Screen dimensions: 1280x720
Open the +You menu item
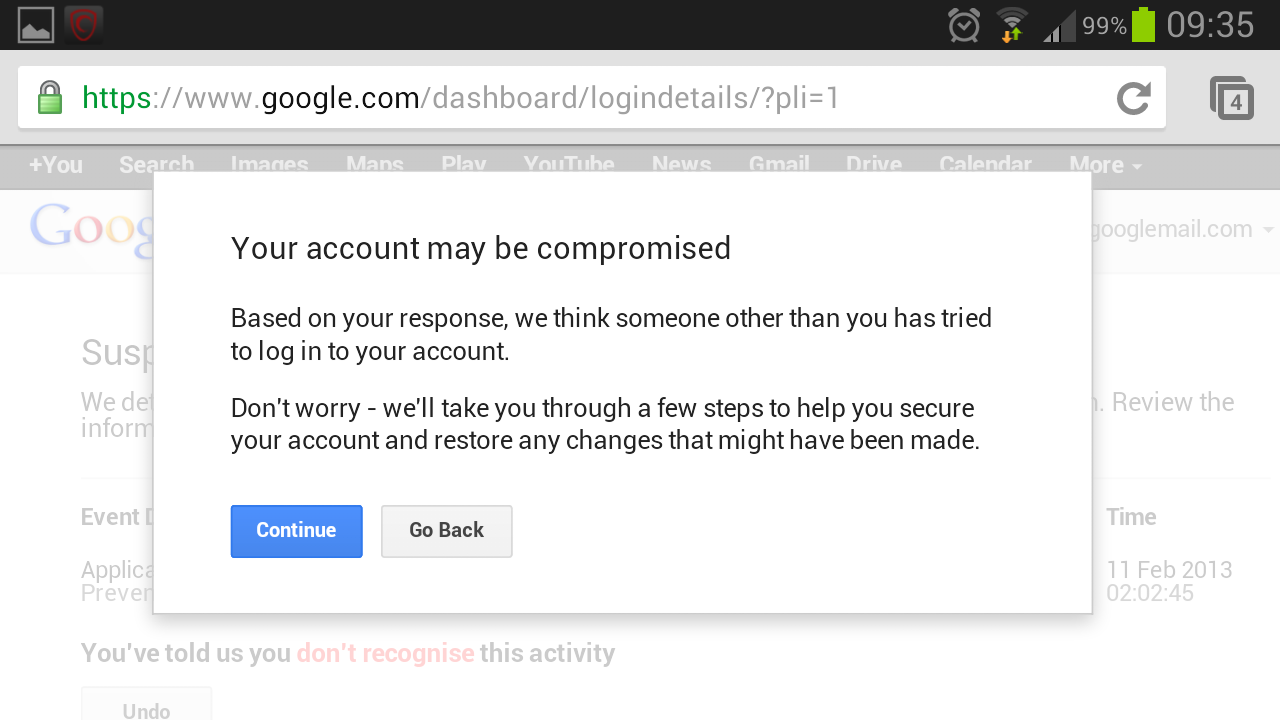tap(56, 165)
